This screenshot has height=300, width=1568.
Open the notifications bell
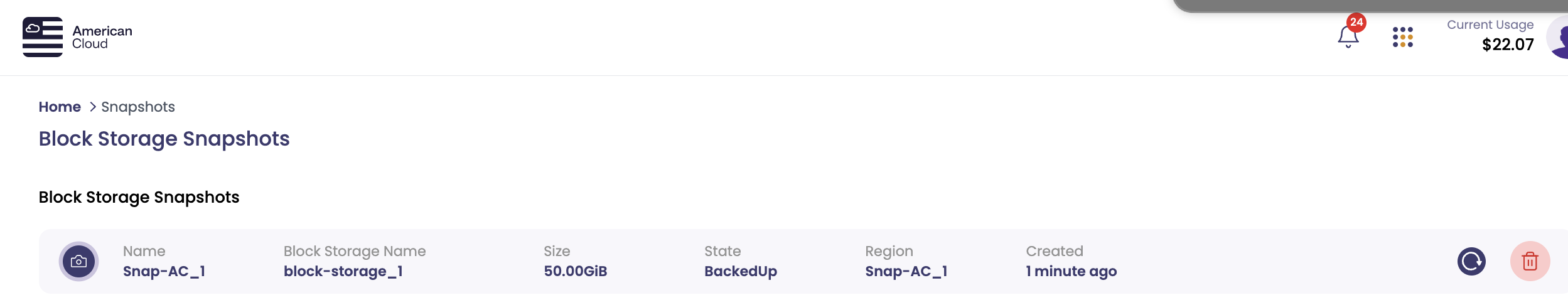coord(1347,37)
